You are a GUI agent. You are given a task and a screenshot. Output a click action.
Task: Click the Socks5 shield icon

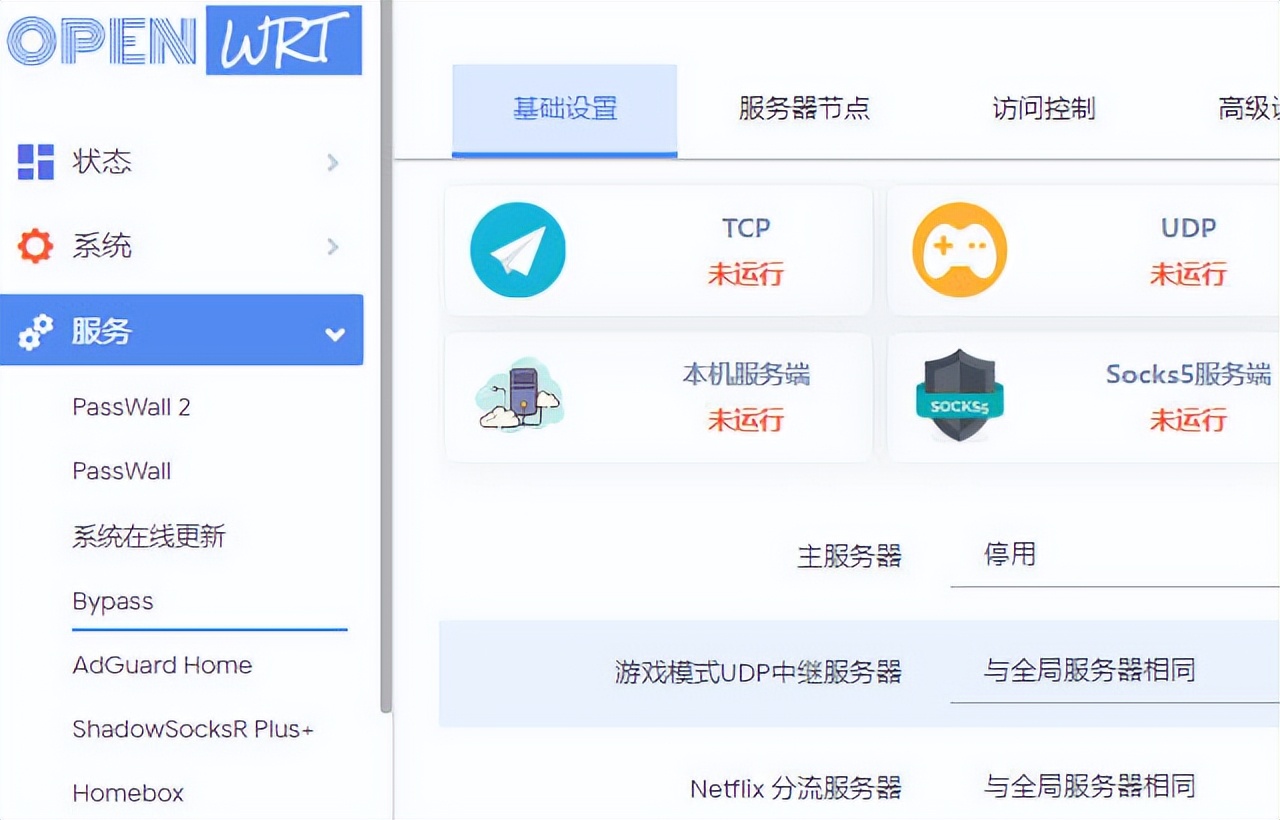click(x=960, y=392)
